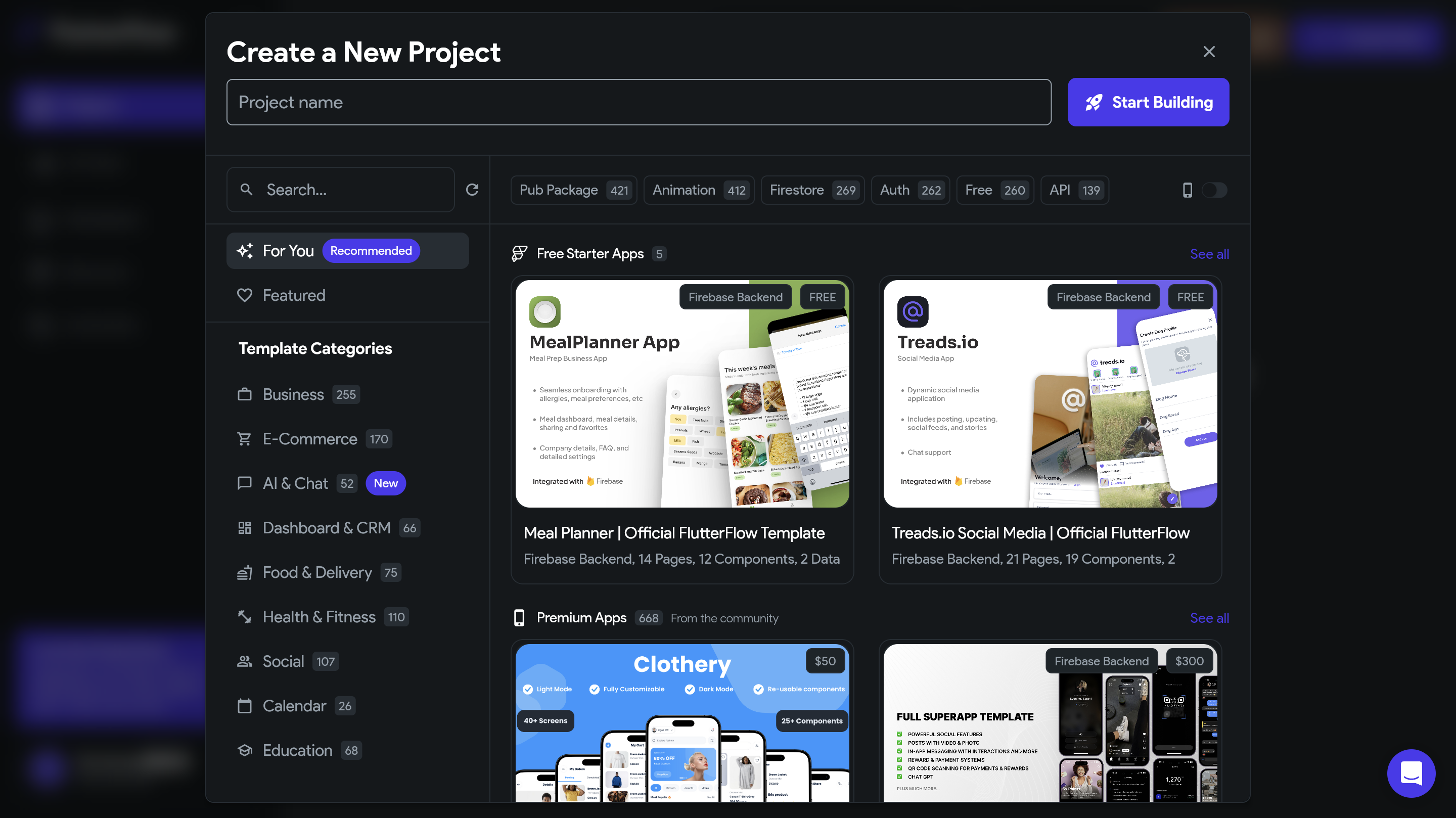Click the Calendar category icon
This screenshot has height=818, width=1456.
(244, 705)
